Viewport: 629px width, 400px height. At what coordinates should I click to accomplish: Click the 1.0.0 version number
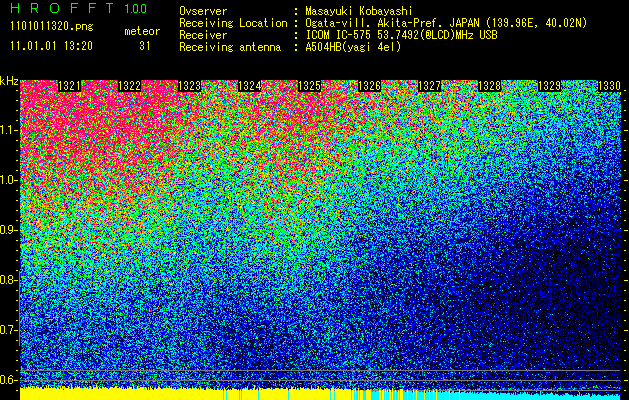(x=136, y=9)
